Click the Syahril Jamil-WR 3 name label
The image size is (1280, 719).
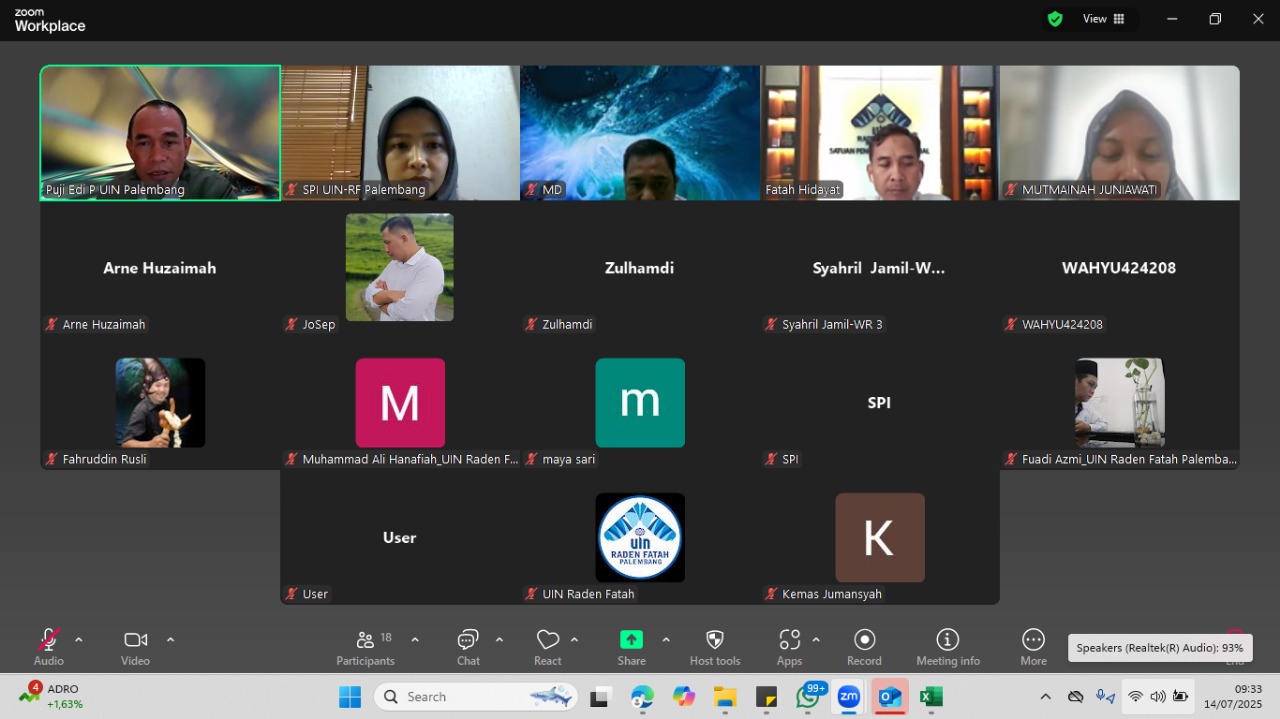pos(832,324)
